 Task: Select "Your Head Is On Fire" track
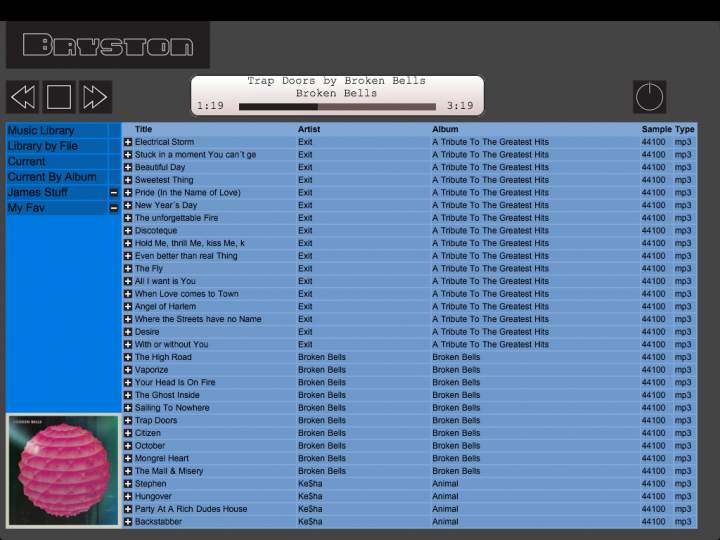[175, 382]
